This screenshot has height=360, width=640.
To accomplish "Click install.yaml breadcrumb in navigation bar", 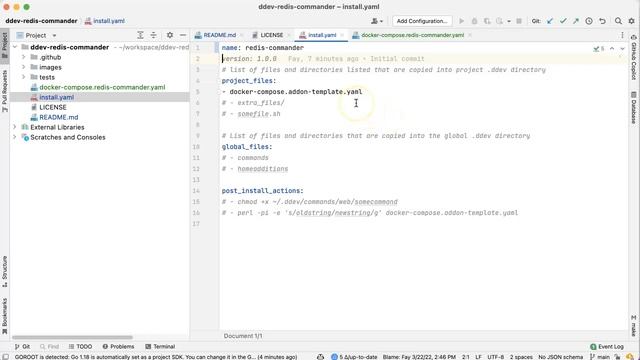I will [105, 21].
